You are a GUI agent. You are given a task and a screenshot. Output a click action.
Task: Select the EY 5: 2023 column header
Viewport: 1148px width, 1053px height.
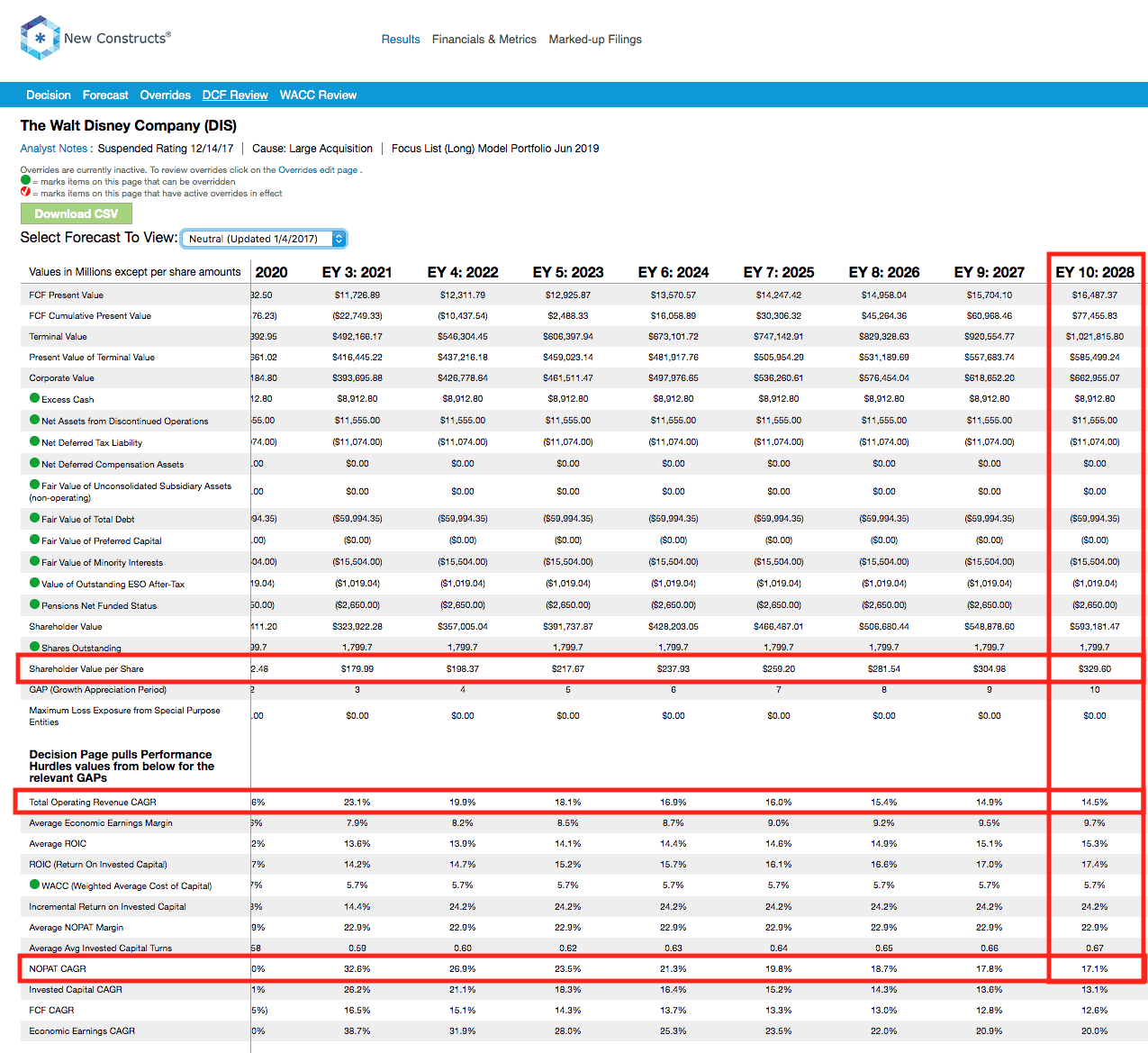(568, 272)
